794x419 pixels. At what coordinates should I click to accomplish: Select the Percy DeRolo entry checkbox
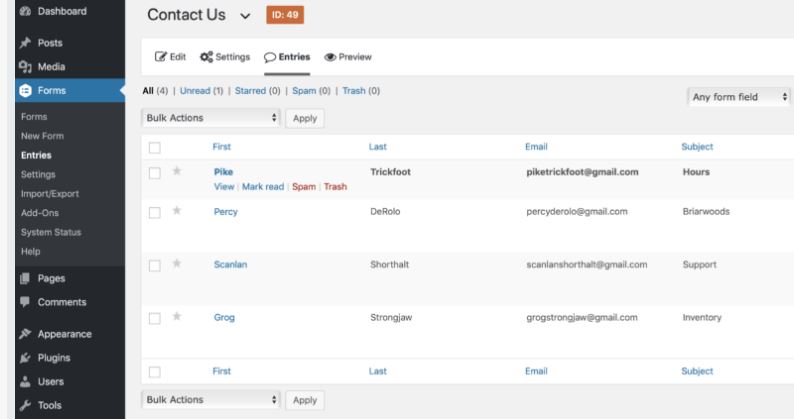(155, 212)
